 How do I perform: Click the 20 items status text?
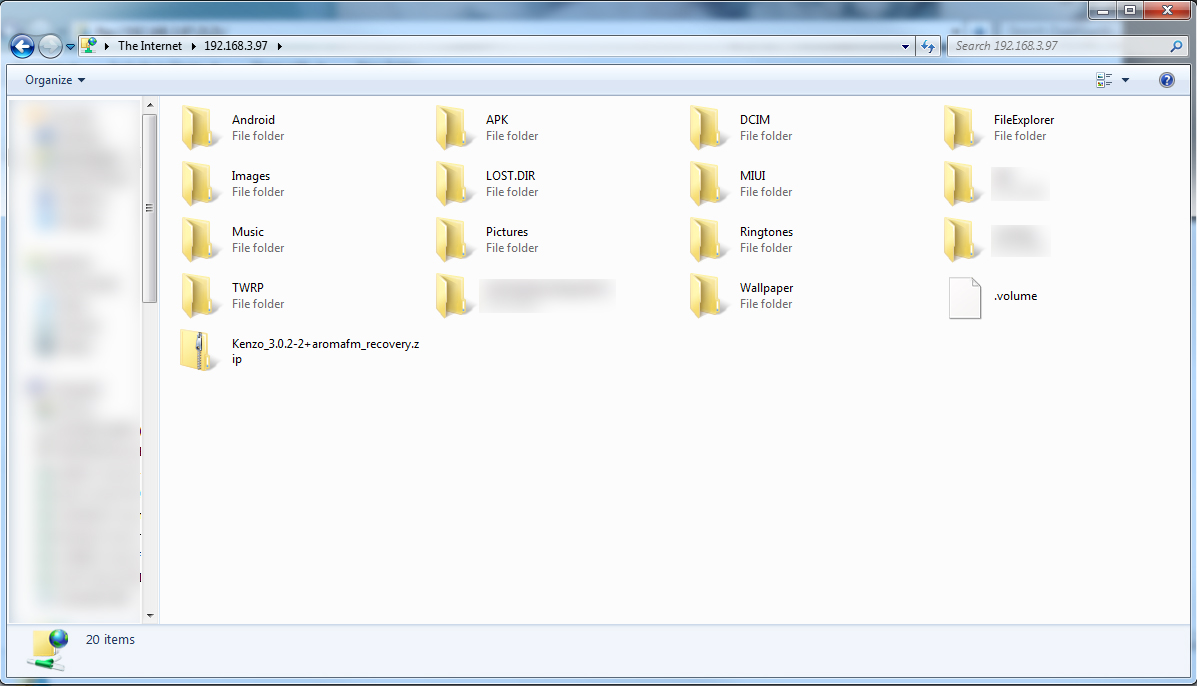tap(110, 639)
